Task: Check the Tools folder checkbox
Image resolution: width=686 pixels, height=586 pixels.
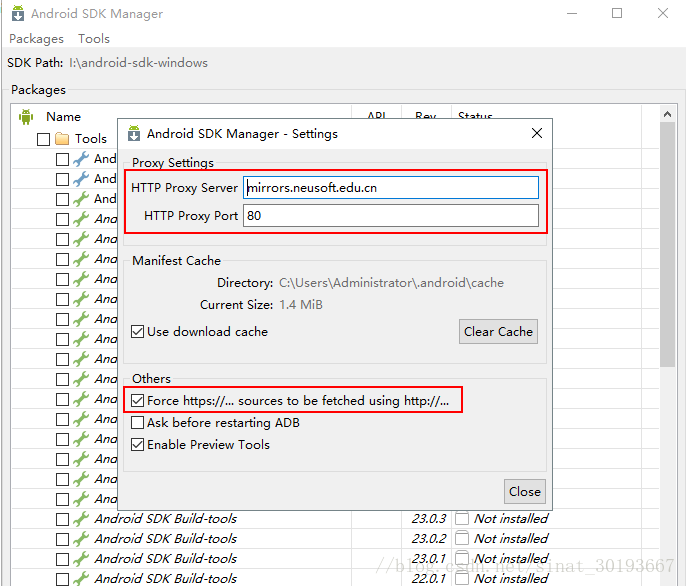Action: click(43, 139)
